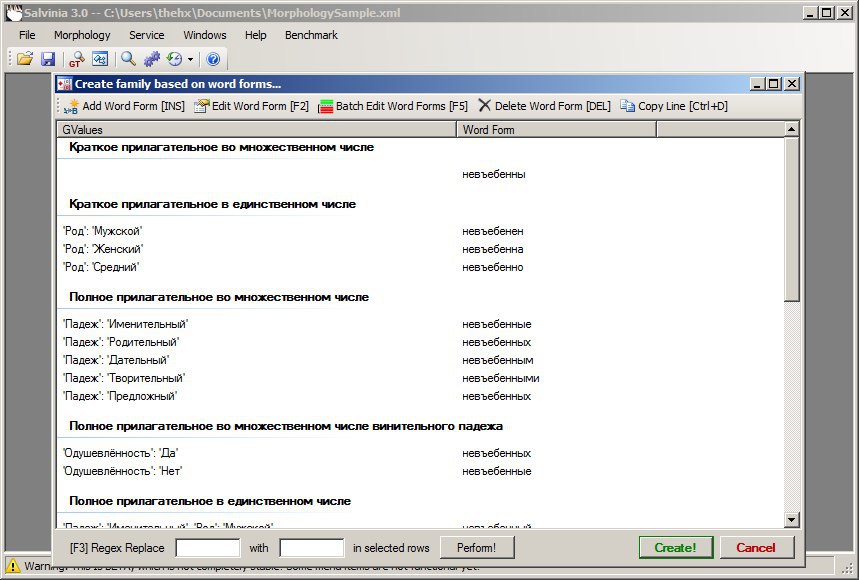This screenshot has height=580, width=859.
Task: Click the green Create! button
Action: click(675, 548)
